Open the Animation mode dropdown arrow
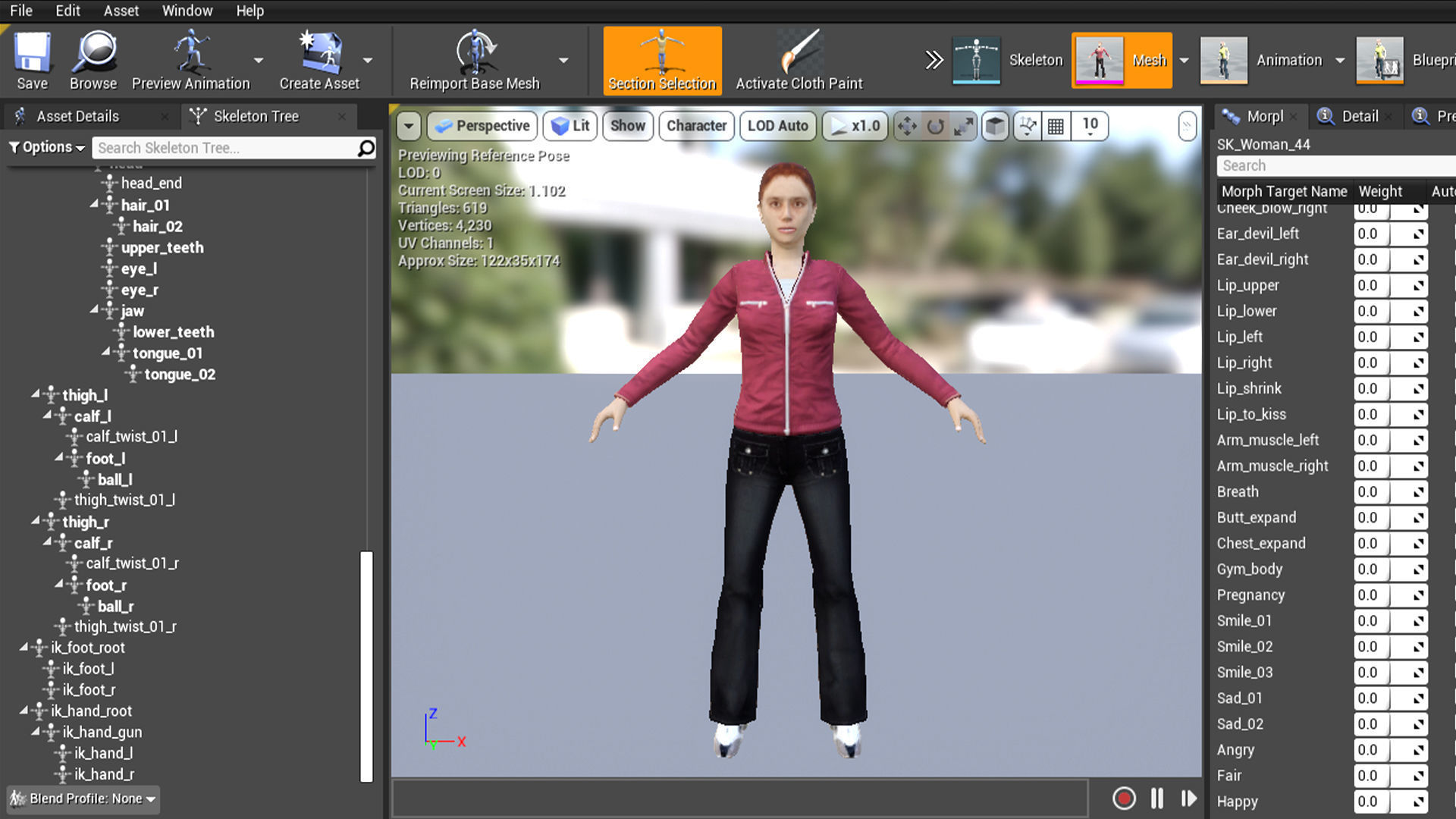1456x819 pixels. click(x=1340, y=61)
